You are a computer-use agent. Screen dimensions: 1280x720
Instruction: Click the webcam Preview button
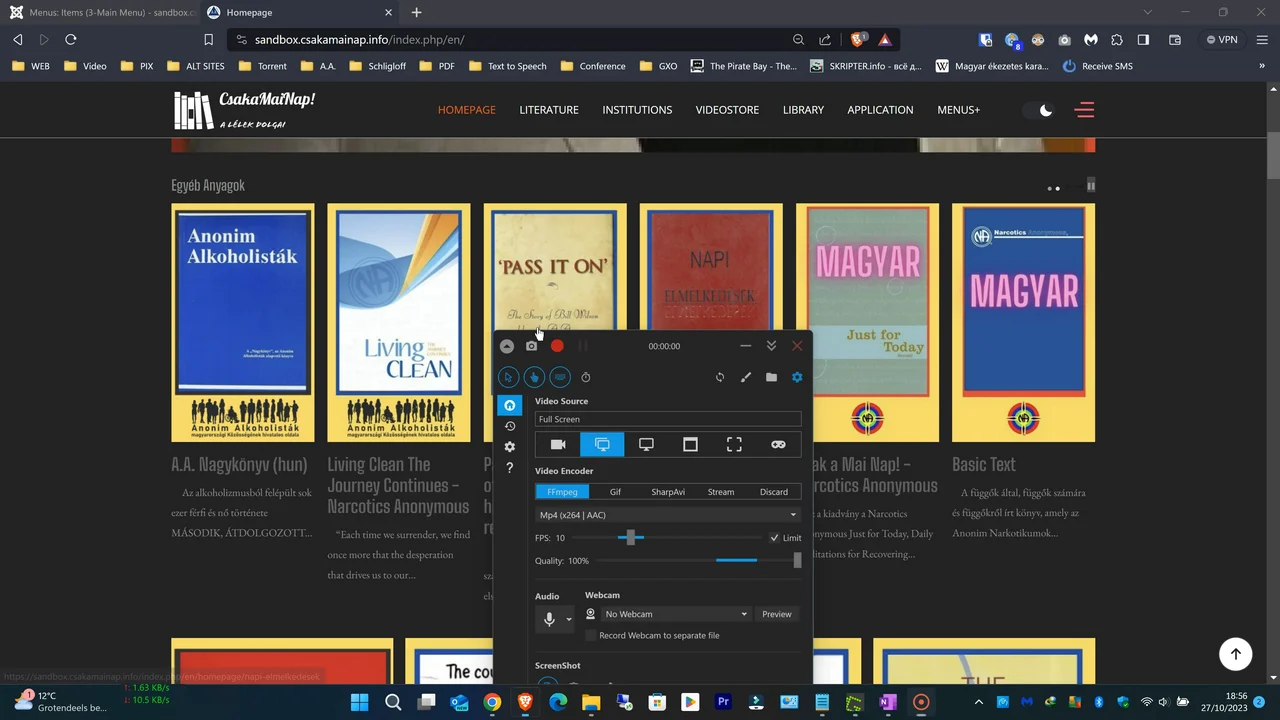pos(776,614)
